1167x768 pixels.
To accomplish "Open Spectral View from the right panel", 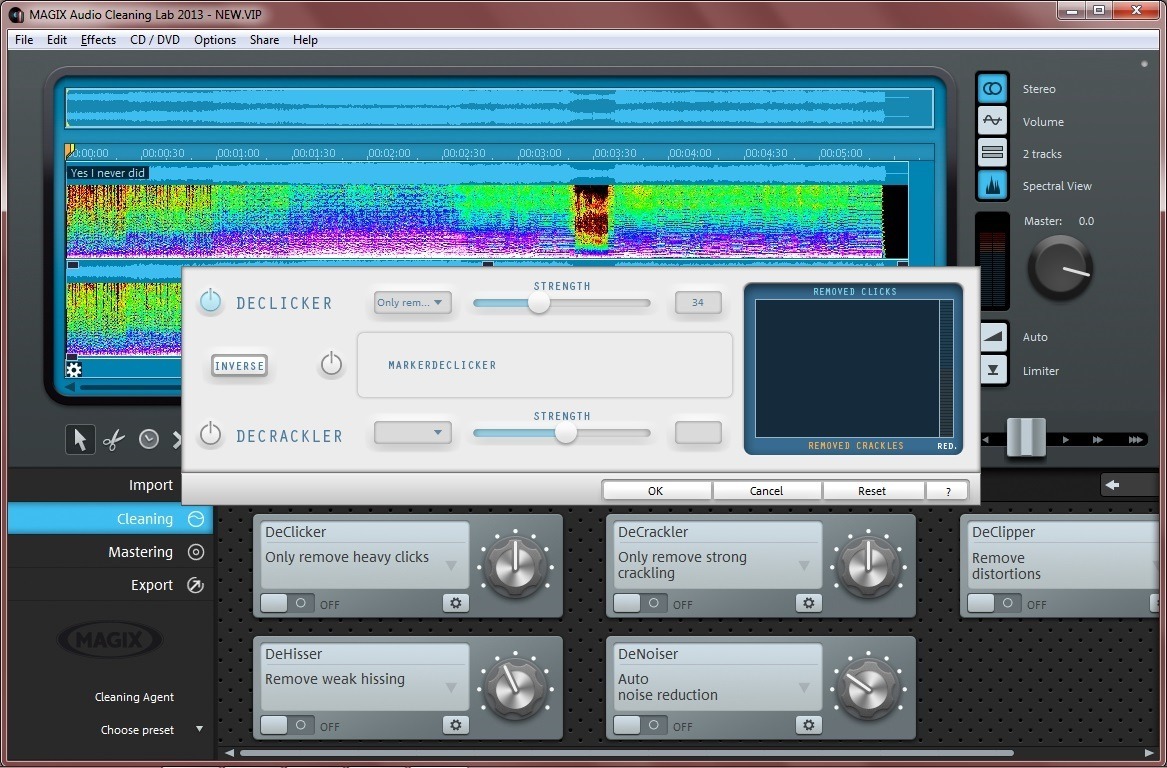I will pyautogui.click(x=991, y=185).
